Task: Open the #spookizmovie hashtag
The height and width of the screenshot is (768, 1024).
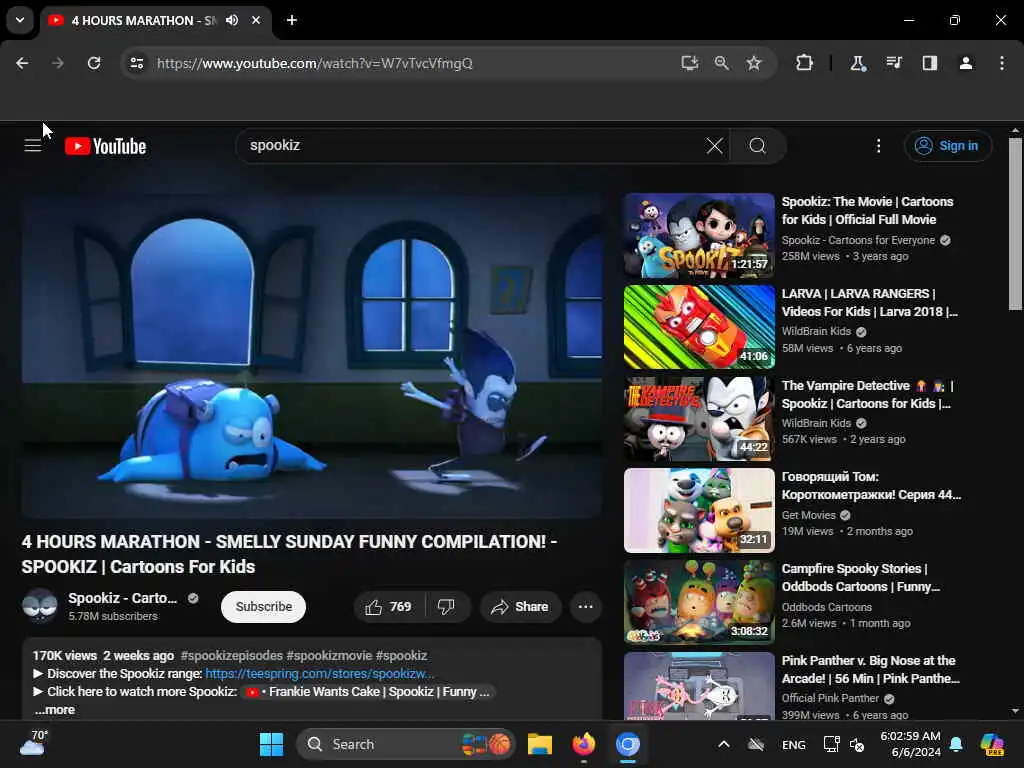Action: [x=328, y=656]
